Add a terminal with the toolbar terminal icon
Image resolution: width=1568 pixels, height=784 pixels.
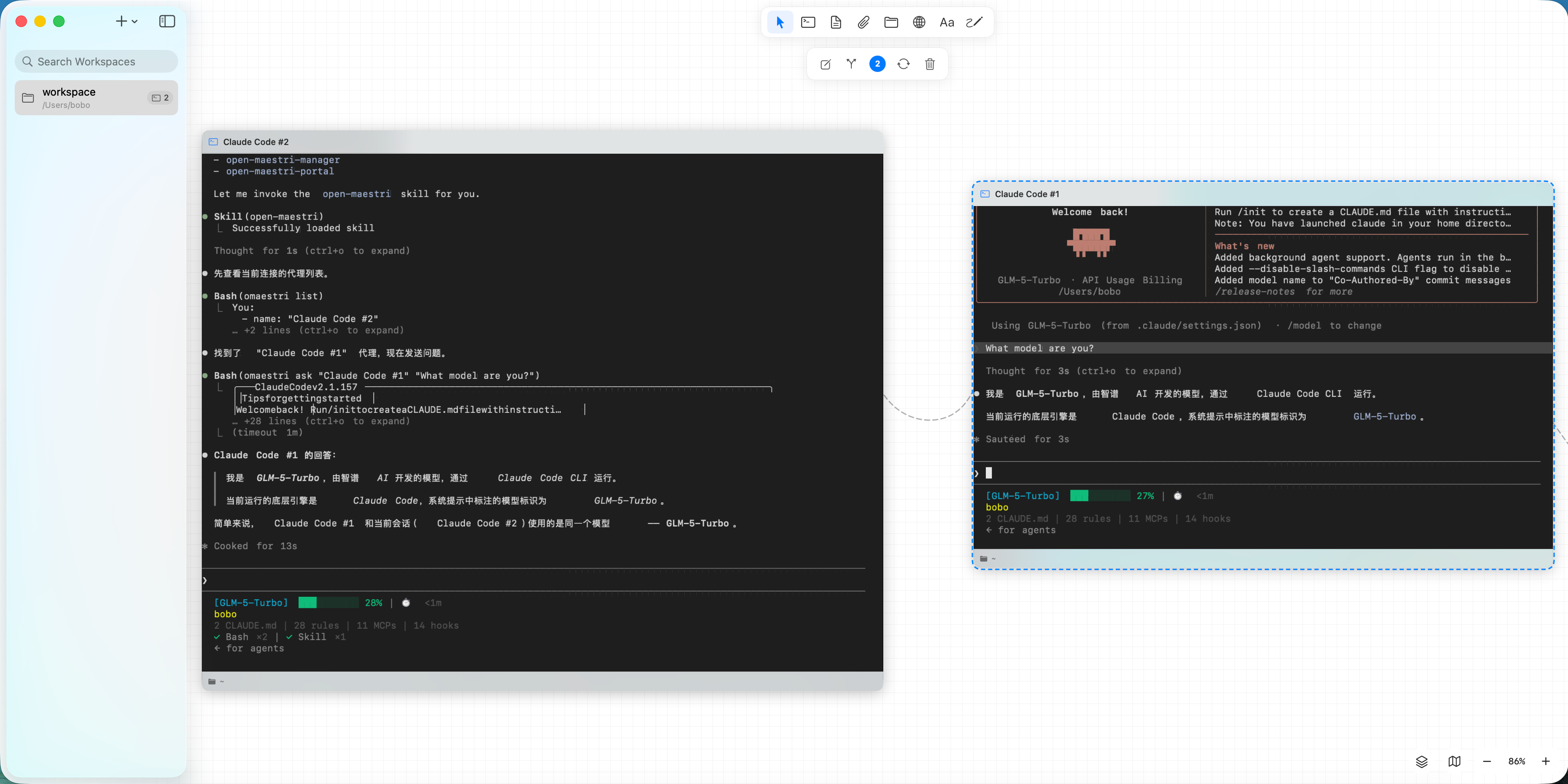point(808,22)
